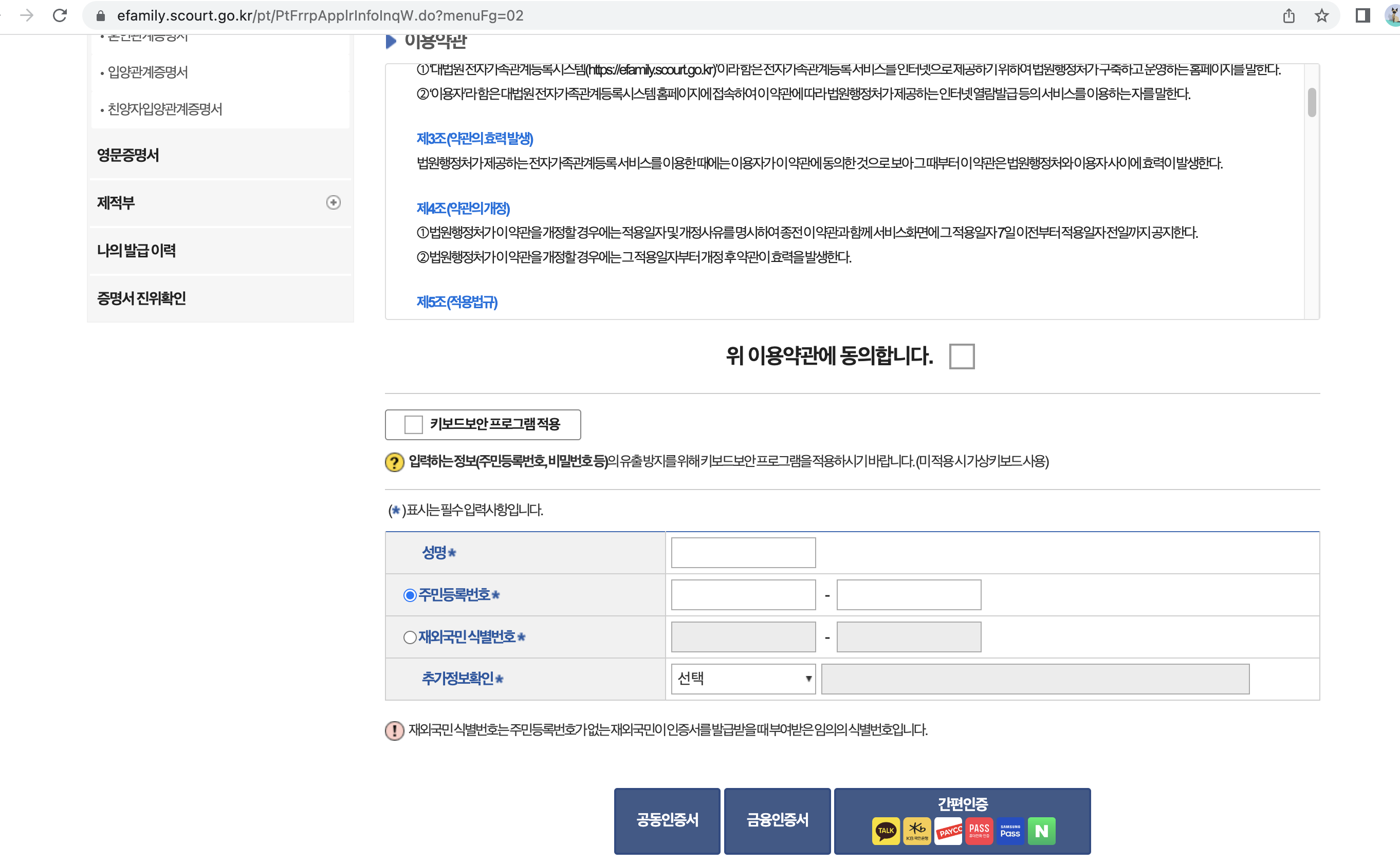Open the 추가정보확인 선택 dropdown
The width and height of the screenshot is (1400, 864).
pyautogui.click(x=743, y=679)
